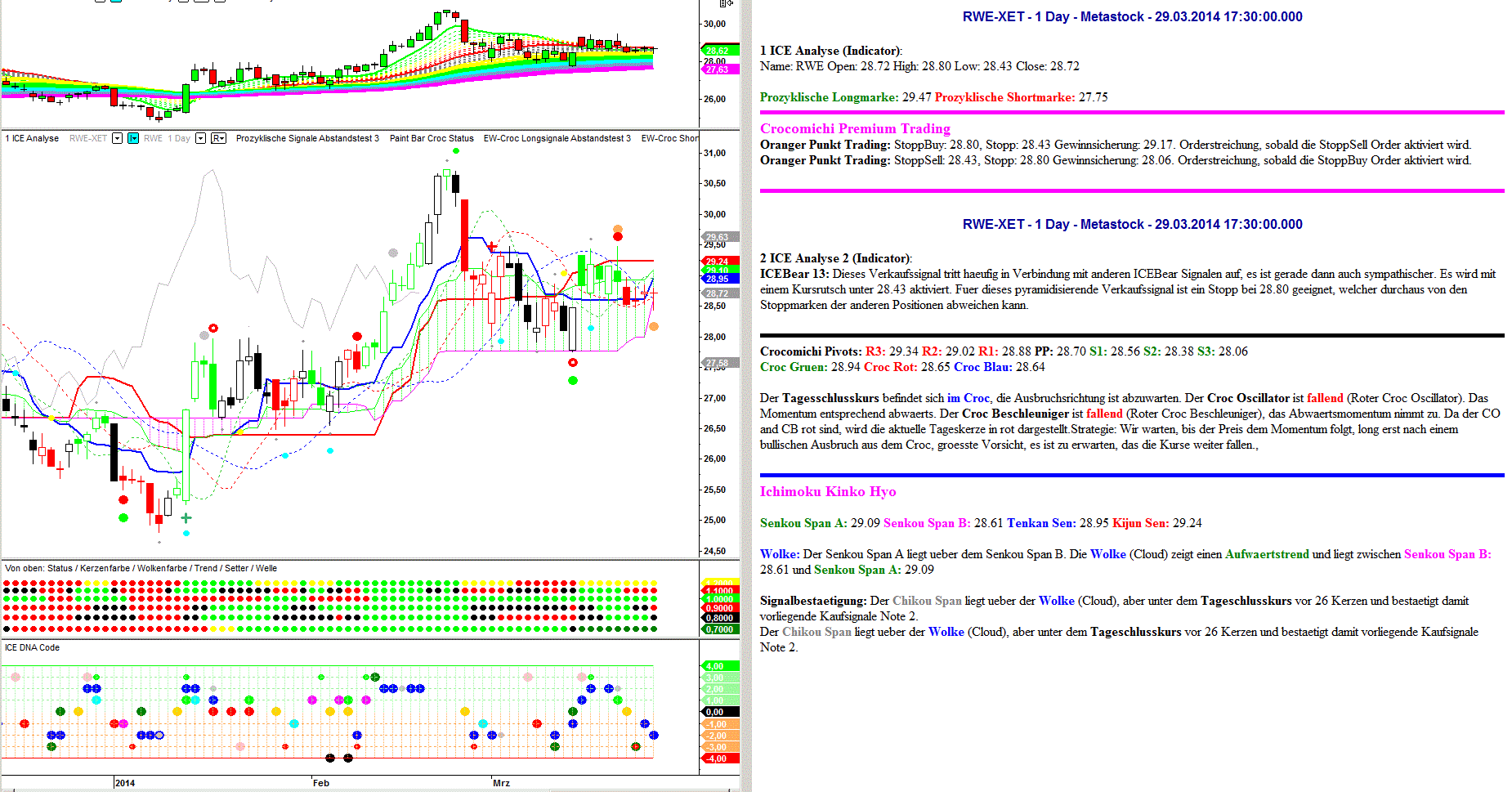The image size is (1512, 792).
Task: Select the '1 ICE Analyse' chart label
Action: pos(33,138)
